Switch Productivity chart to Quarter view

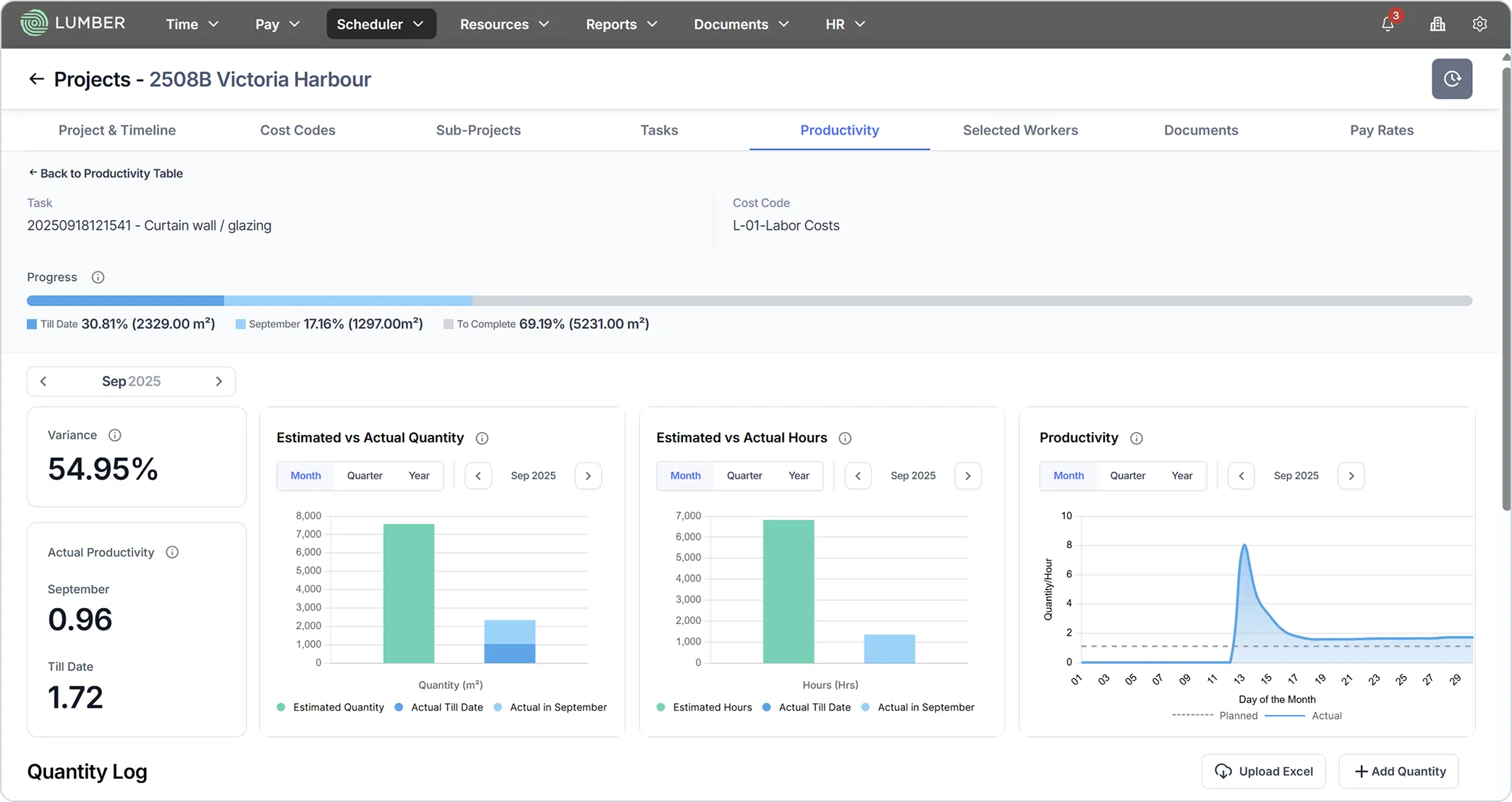click(1128, 476)
